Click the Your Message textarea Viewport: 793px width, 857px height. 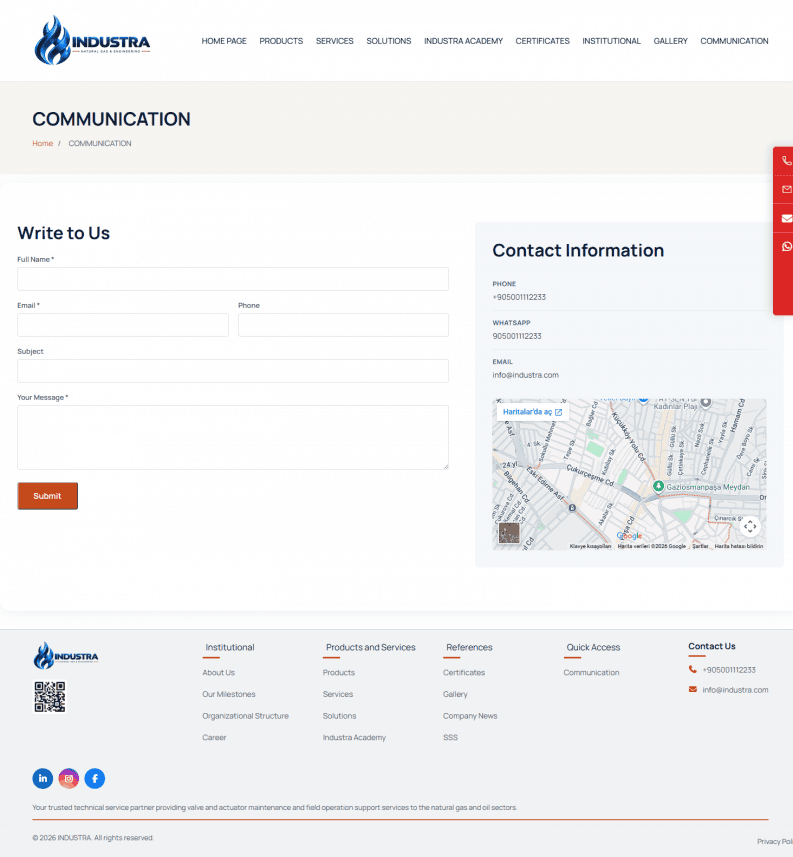(233, 437)
